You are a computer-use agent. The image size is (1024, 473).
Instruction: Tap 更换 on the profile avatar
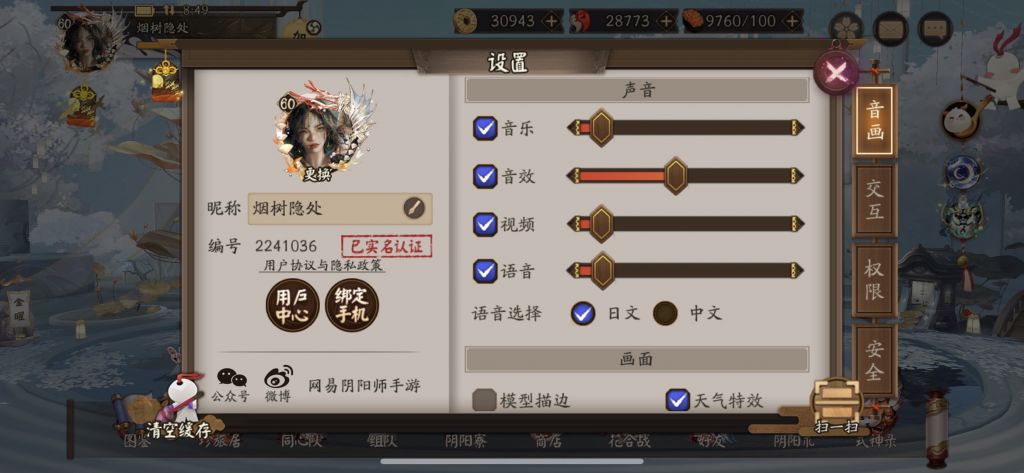tap(317, 175)
